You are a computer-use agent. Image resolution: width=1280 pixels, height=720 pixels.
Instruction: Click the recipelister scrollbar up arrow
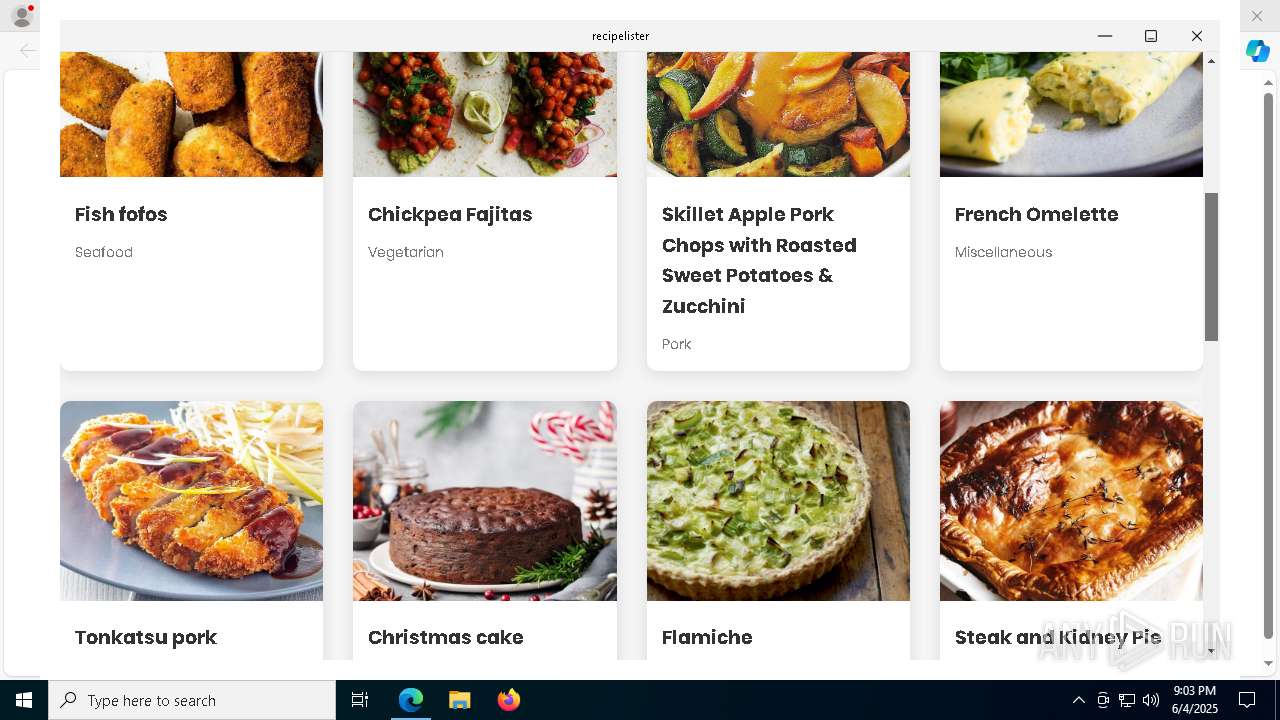(x=1211, y=61)
